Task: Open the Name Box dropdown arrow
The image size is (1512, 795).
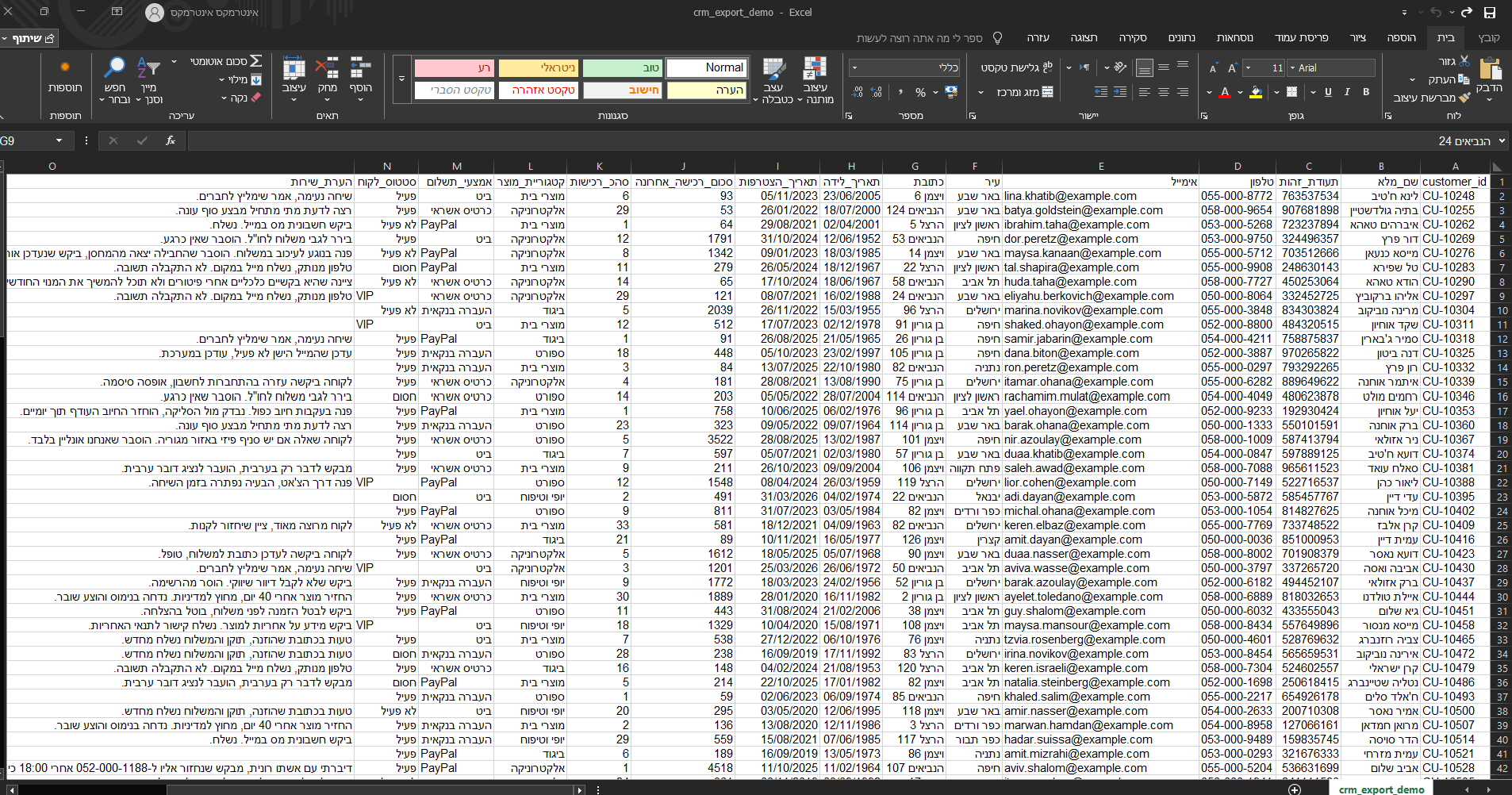Action: (x=59, y=141)
